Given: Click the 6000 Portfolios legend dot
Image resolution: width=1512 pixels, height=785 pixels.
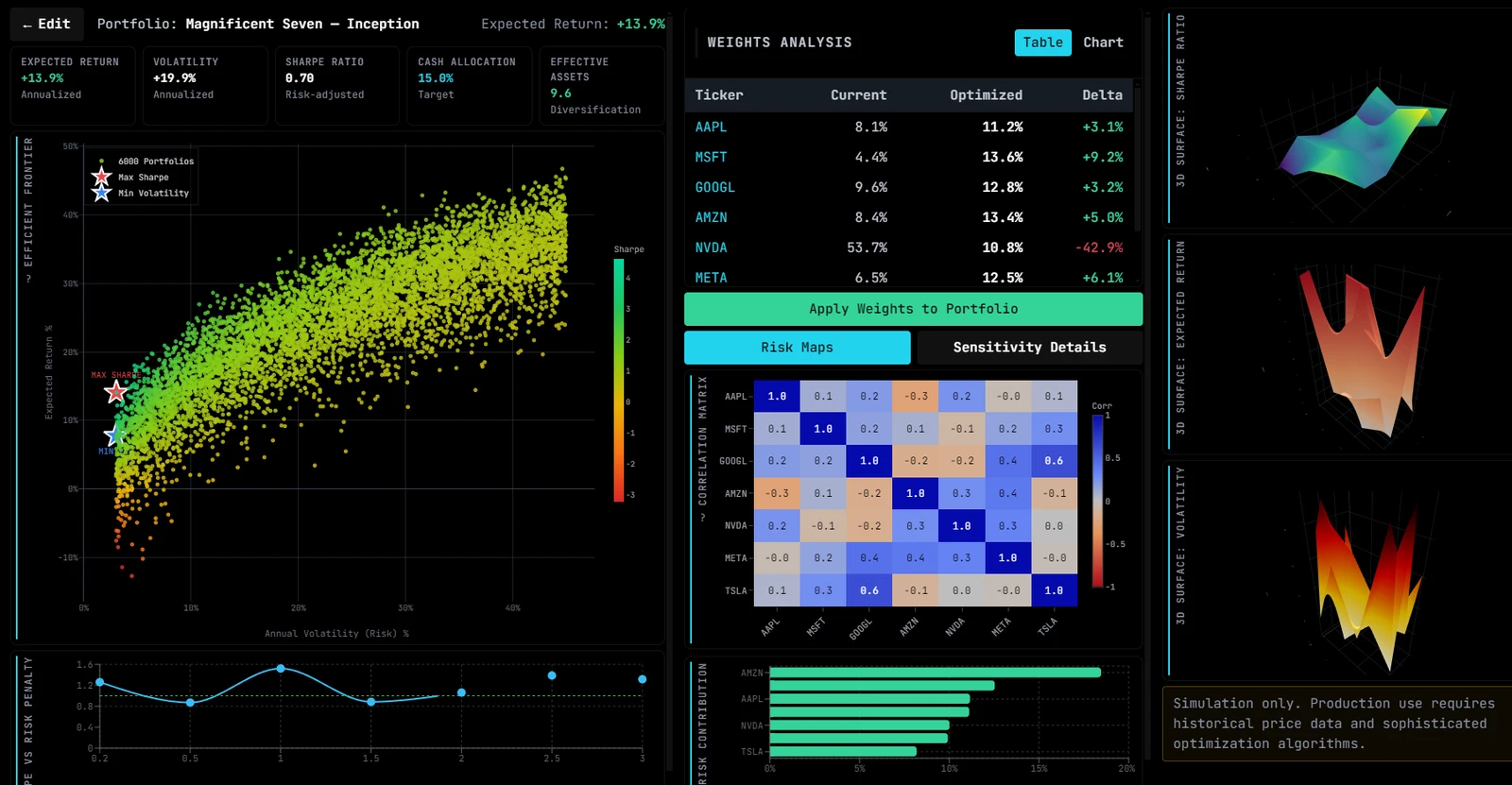Looking at the screenshot, I should [101, 162].
